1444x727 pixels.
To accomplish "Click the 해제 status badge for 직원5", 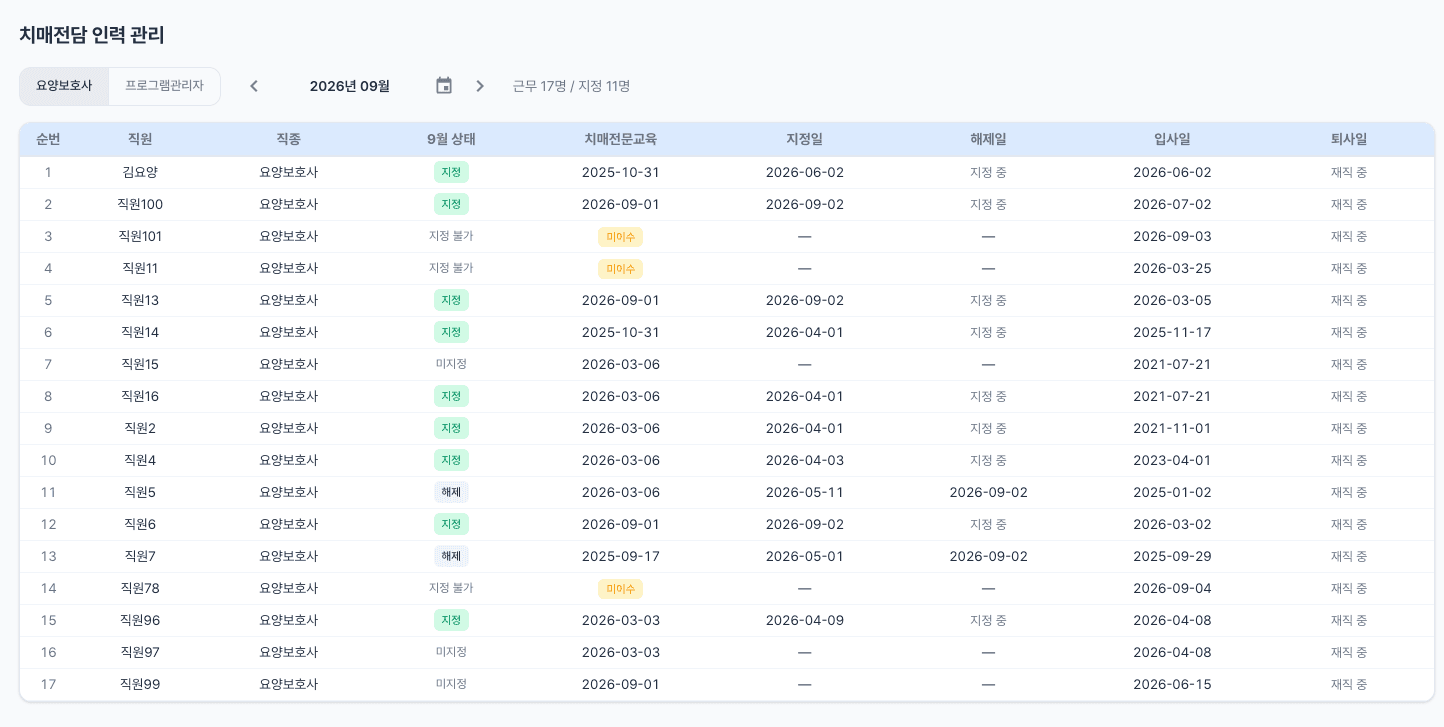I will point(451,492).
